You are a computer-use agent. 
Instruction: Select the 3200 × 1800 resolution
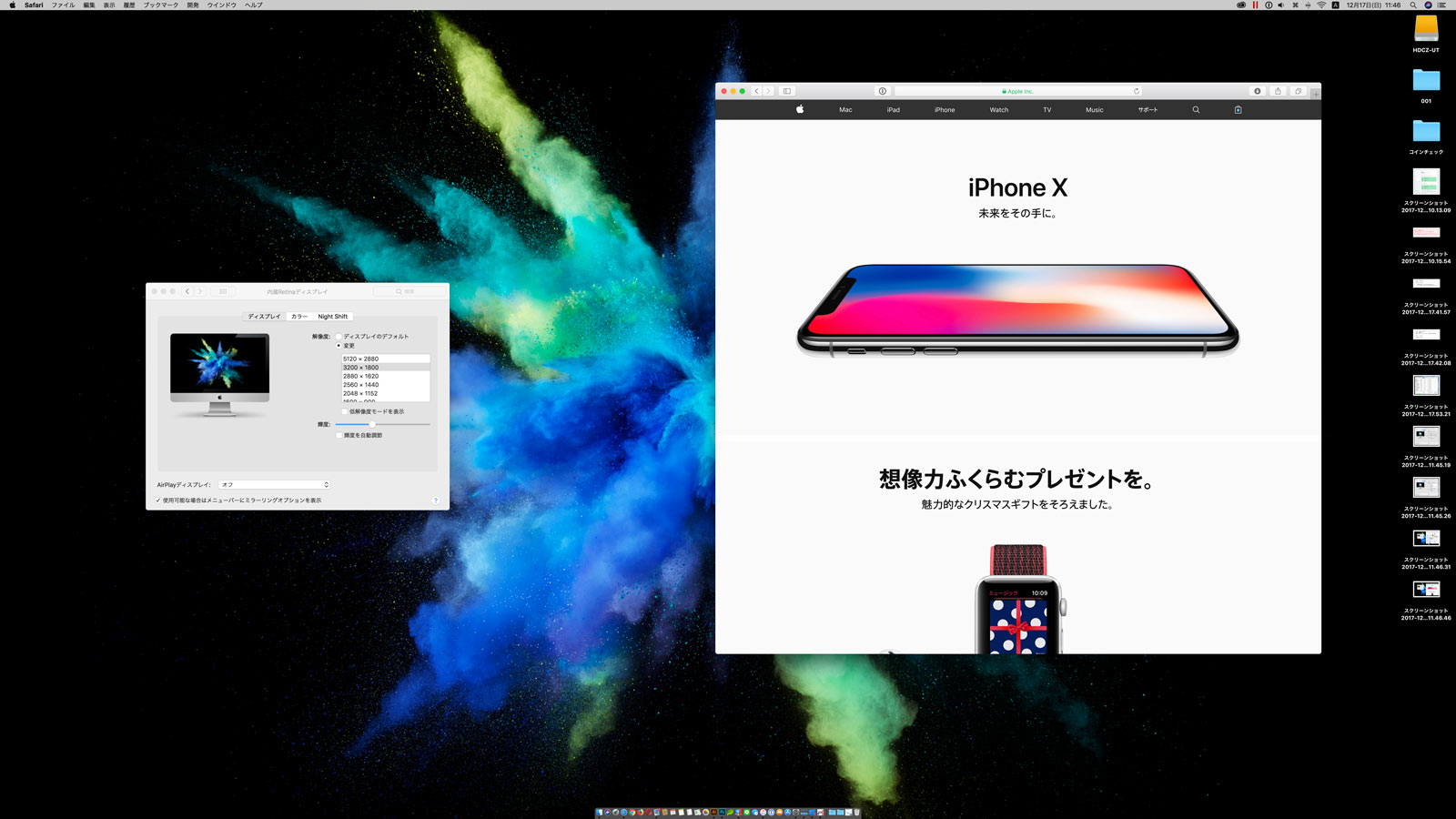click(385, 368)
